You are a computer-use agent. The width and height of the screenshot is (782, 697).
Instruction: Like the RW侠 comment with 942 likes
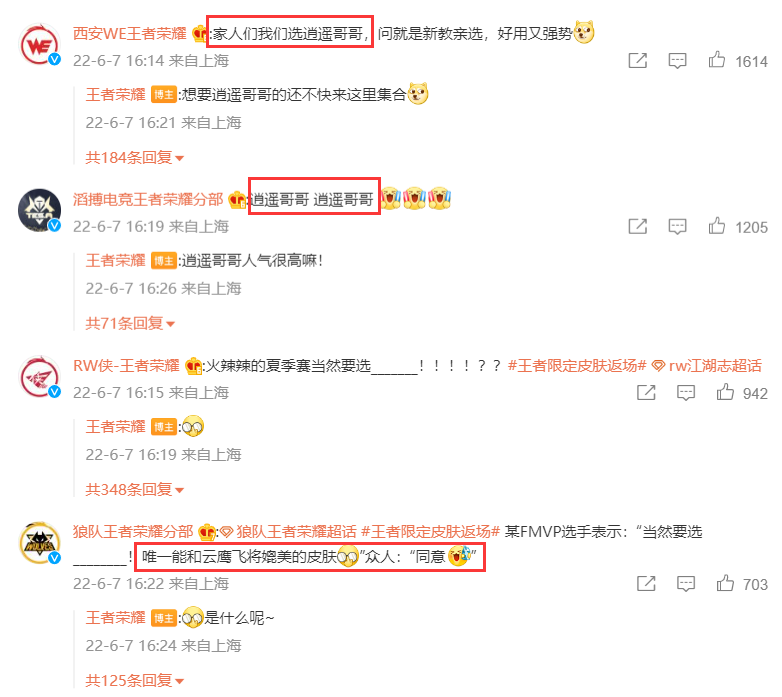coord(725,392)
